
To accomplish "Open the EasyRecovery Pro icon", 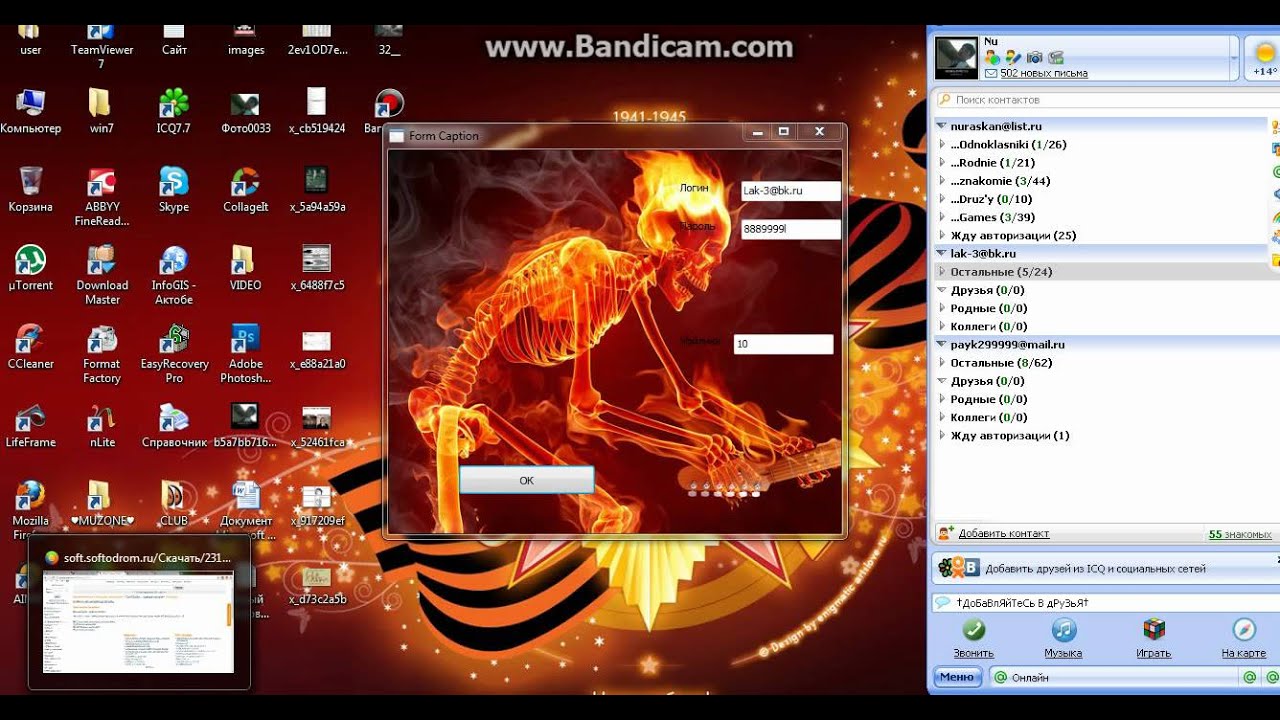I will [174, 353].
